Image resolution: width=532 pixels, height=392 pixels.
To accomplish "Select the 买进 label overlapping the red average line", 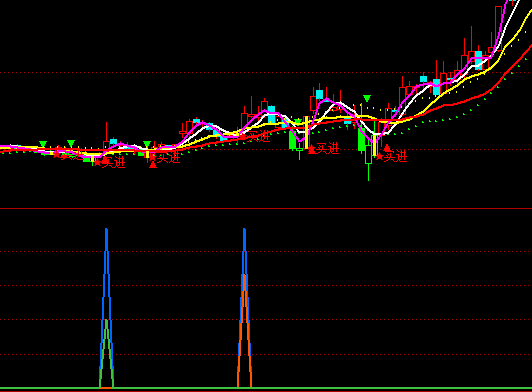I will (x=259, y=136).
